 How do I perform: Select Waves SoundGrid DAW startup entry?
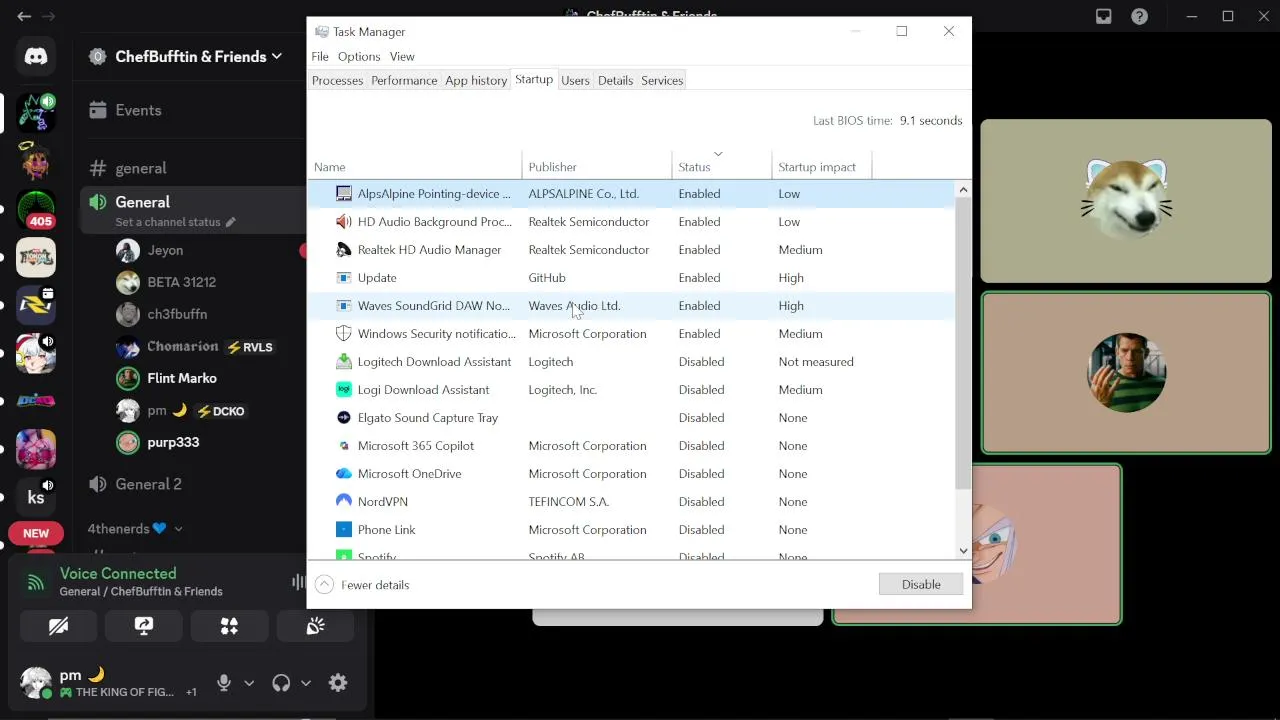click(631, 306)
